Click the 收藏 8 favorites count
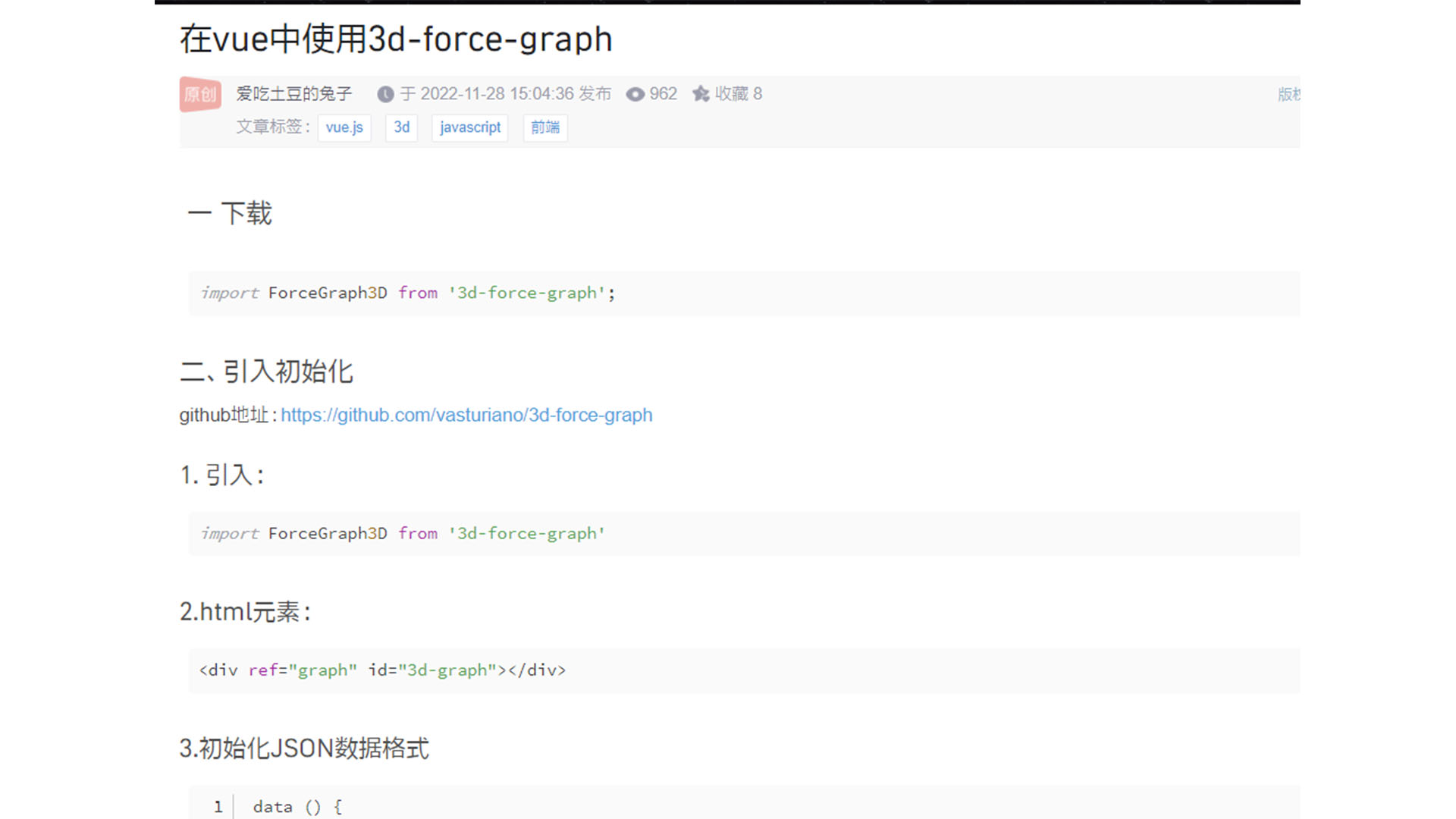The width and height of the screenshot is (1456, 819). [x=739, y=93]
